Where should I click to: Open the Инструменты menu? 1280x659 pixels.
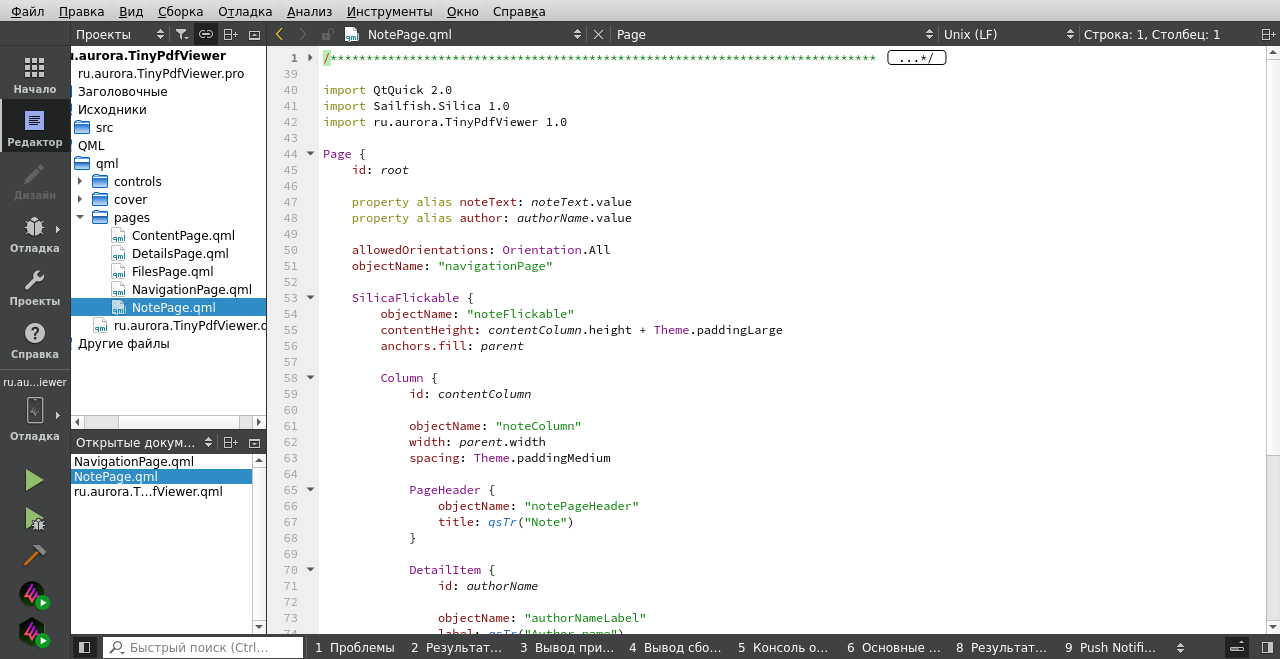389,11
